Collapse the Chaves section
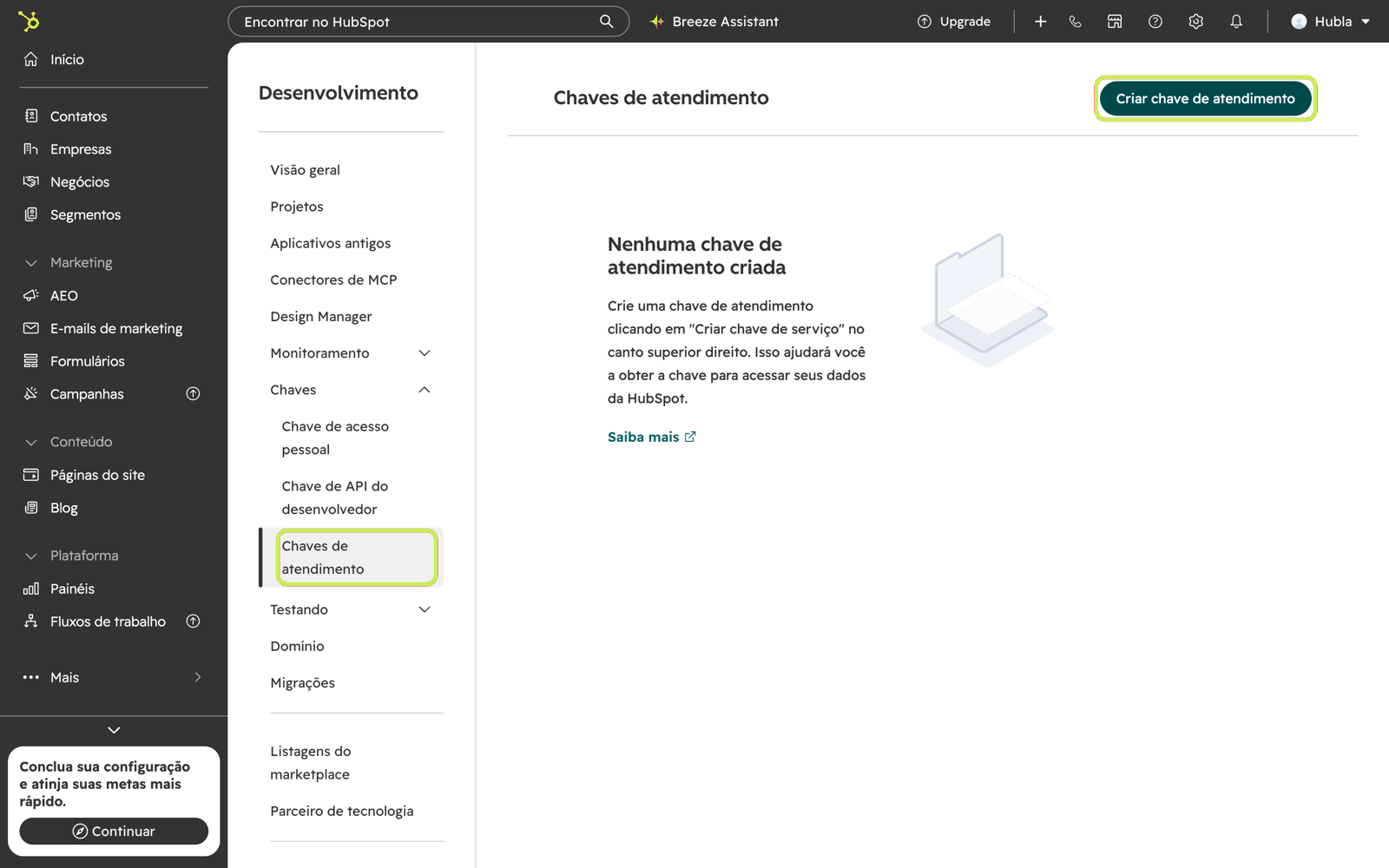 (351, 390)
